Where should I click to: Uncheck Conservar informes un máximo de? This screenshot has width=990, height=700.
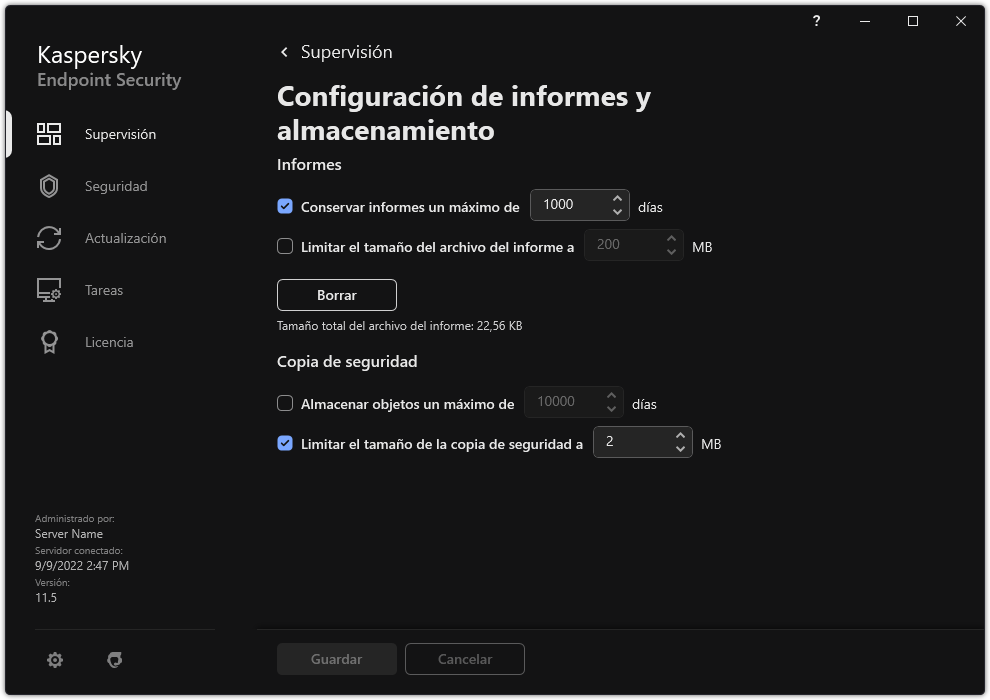coord(284,206)
